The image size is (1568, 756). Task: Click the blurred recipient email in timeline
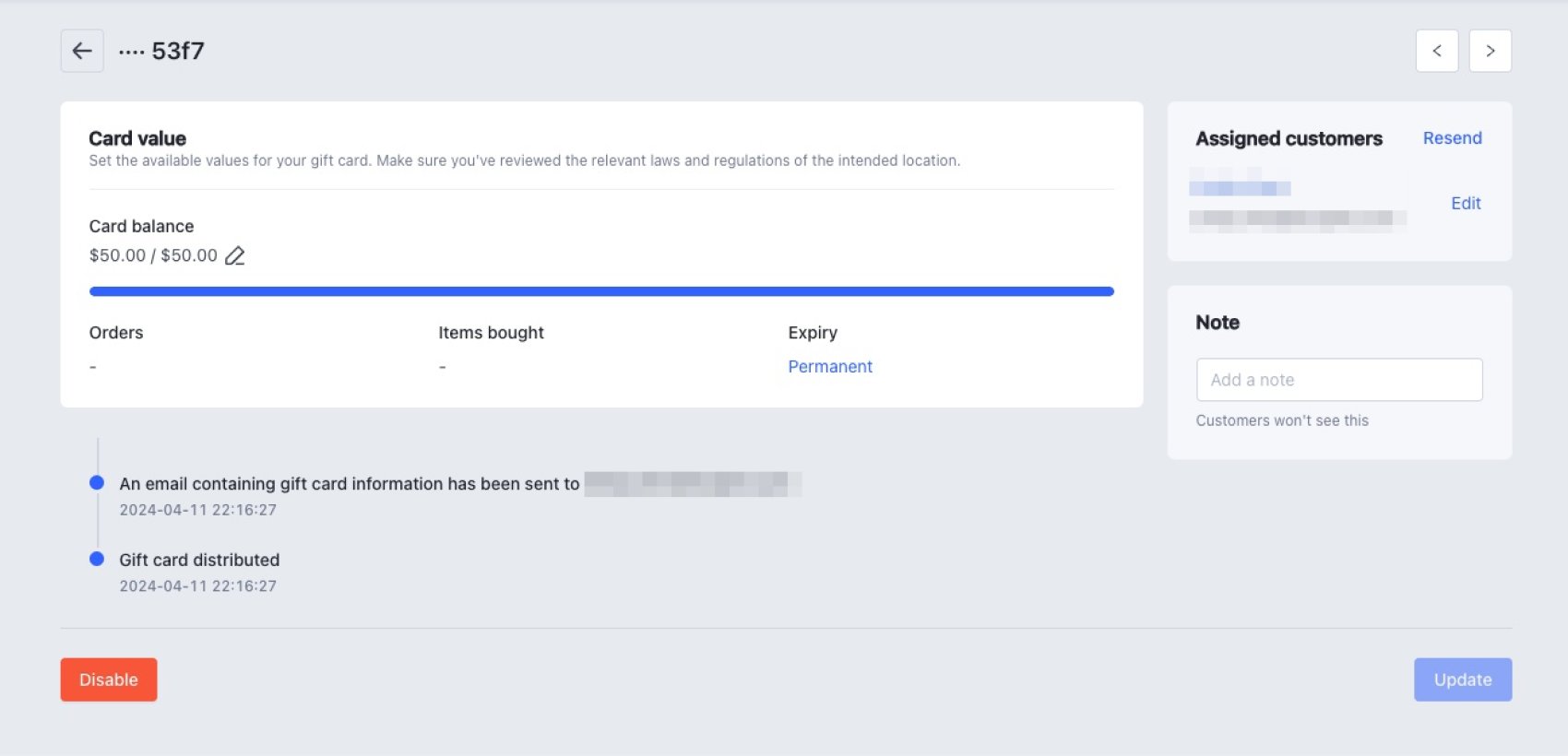click(693, 483)
